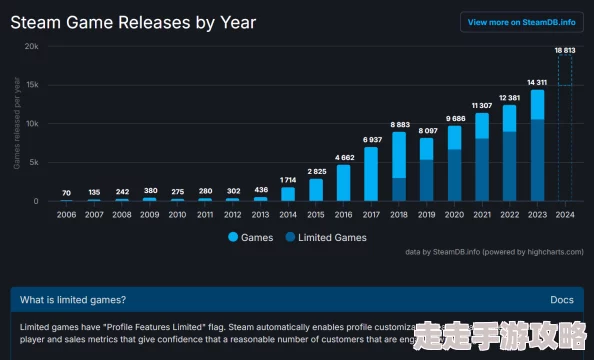Open the Docs link
The image size is (594, 360).
click(x=562, y=300)
